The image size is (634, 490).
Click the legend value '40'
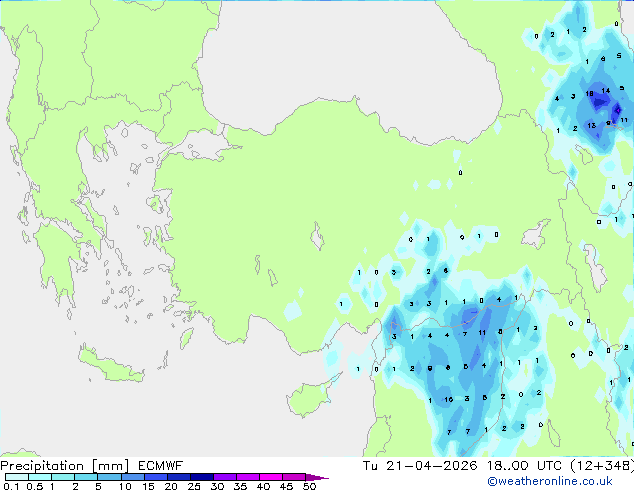pos(263,486)
